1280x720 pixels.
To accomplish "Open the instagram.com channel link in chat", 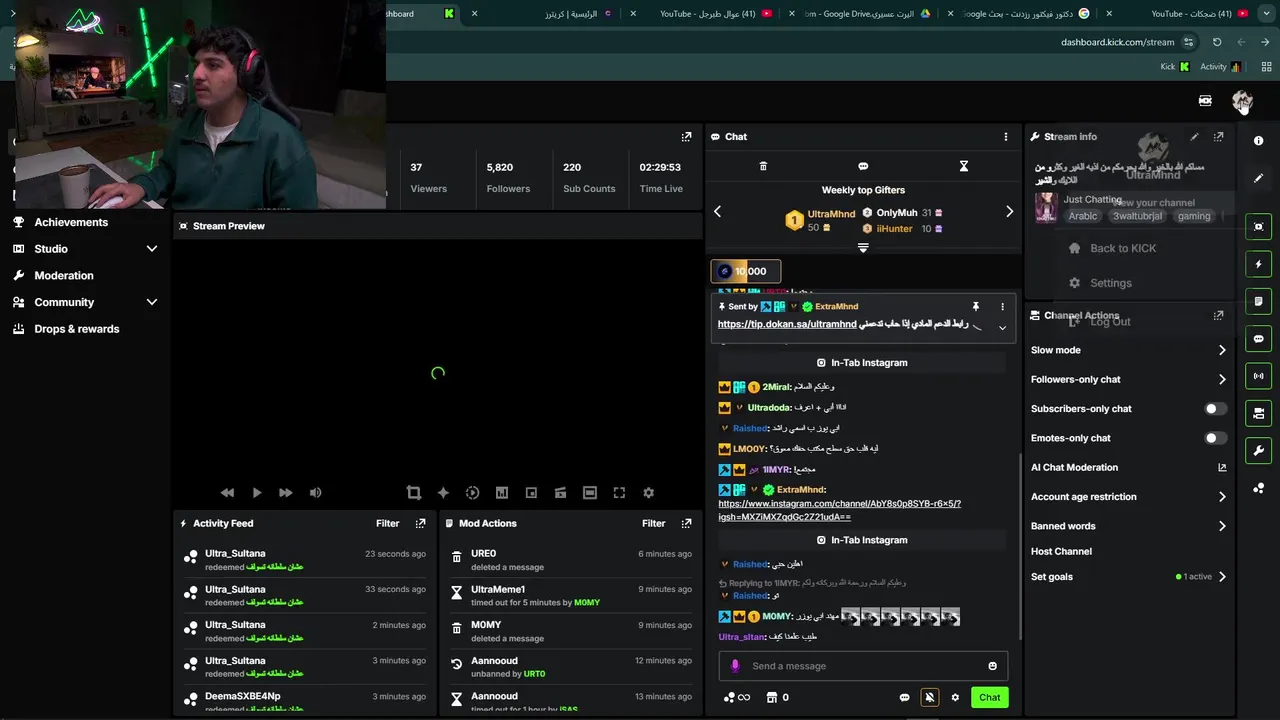I will [840, 510].
